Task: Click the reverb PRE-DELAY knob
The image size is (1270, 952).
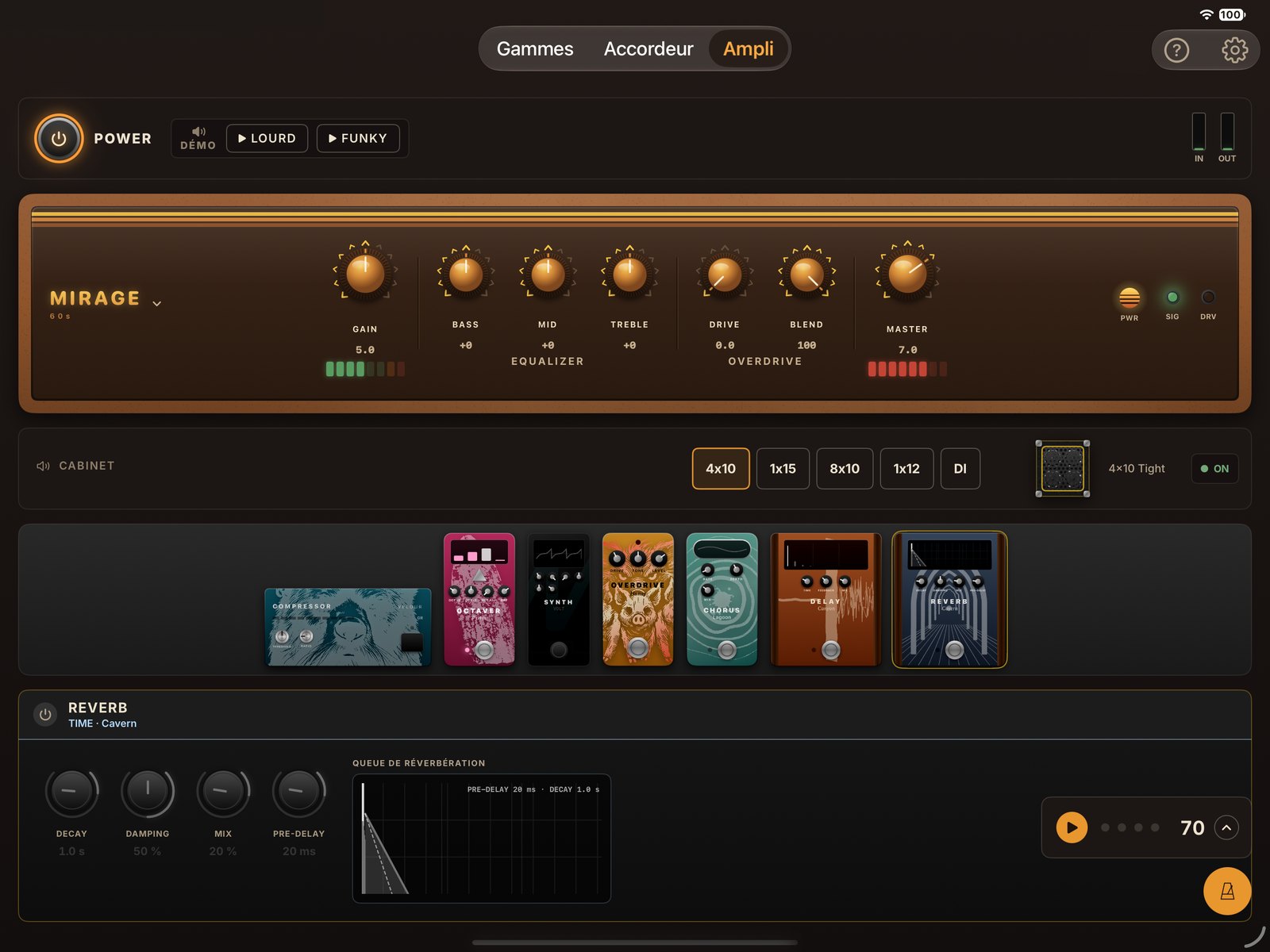Action: click(x=299, y=791)
